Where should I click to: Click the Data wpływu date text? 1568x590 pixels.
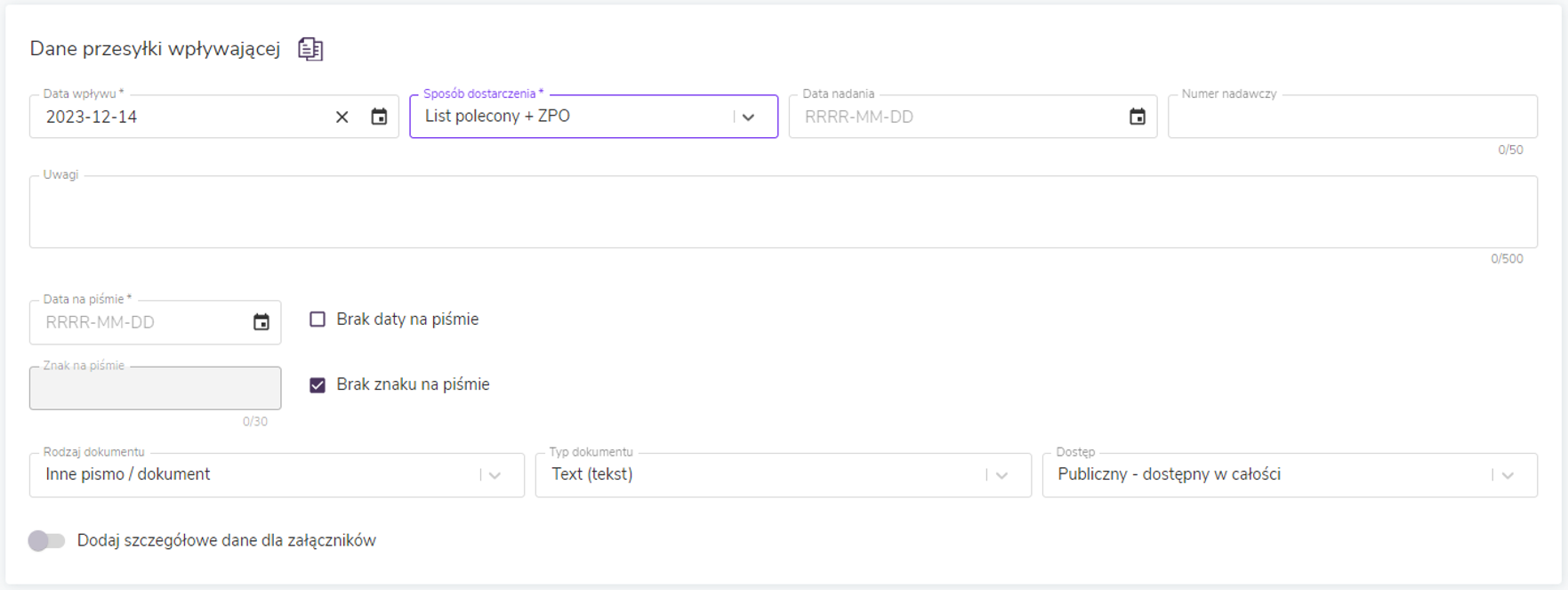point(92,117)
